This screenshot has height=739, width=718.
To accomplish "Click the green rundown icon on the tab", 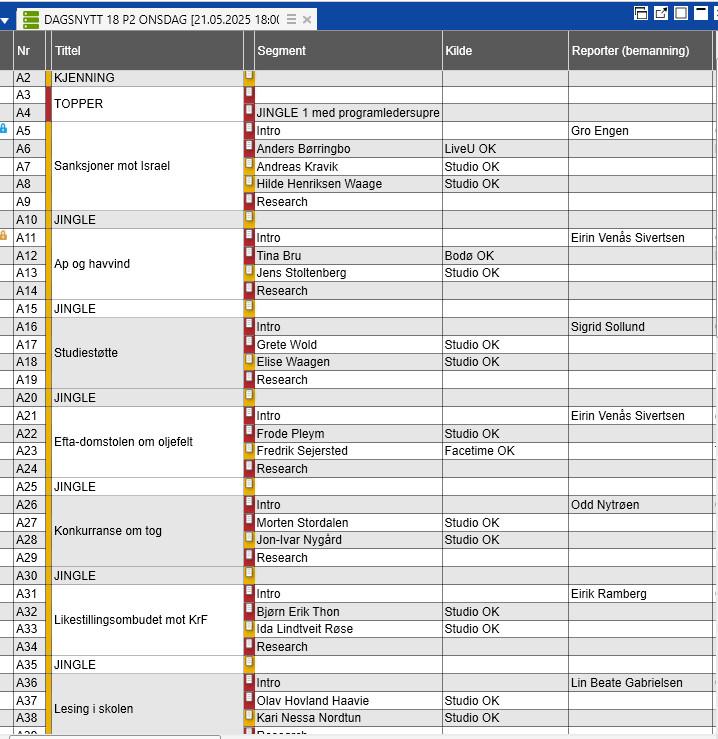I will point(31,20).
